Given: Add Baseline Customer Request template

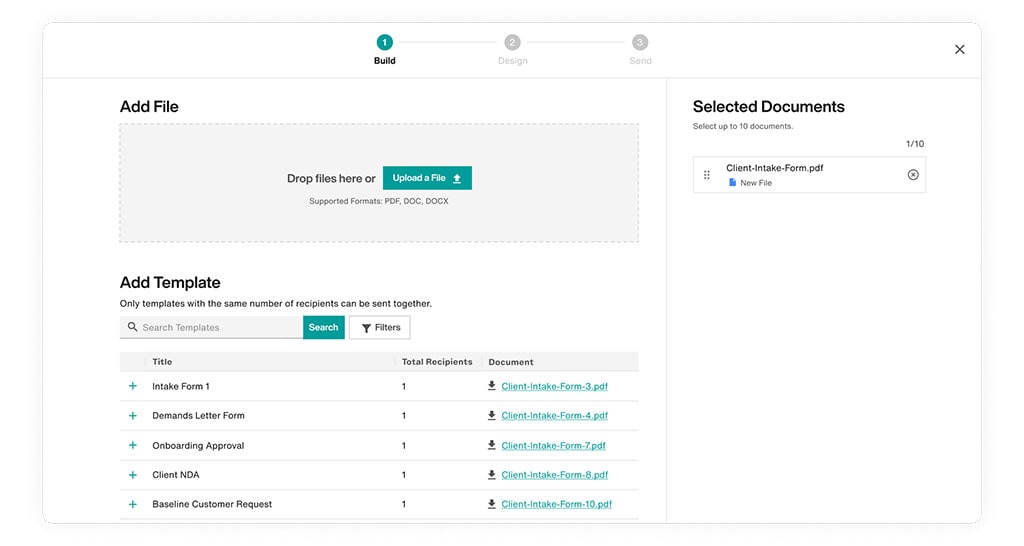Looking at the screenshot, I should [x=132, y=505].
